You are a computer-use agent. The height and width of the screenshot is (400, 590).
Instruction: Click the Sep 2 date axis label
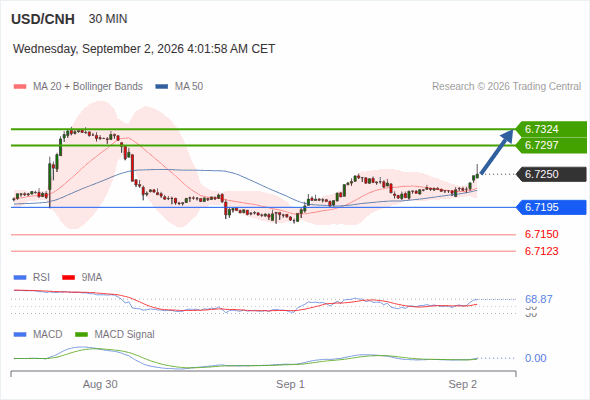pyautogui.click(x=462, y=384)
